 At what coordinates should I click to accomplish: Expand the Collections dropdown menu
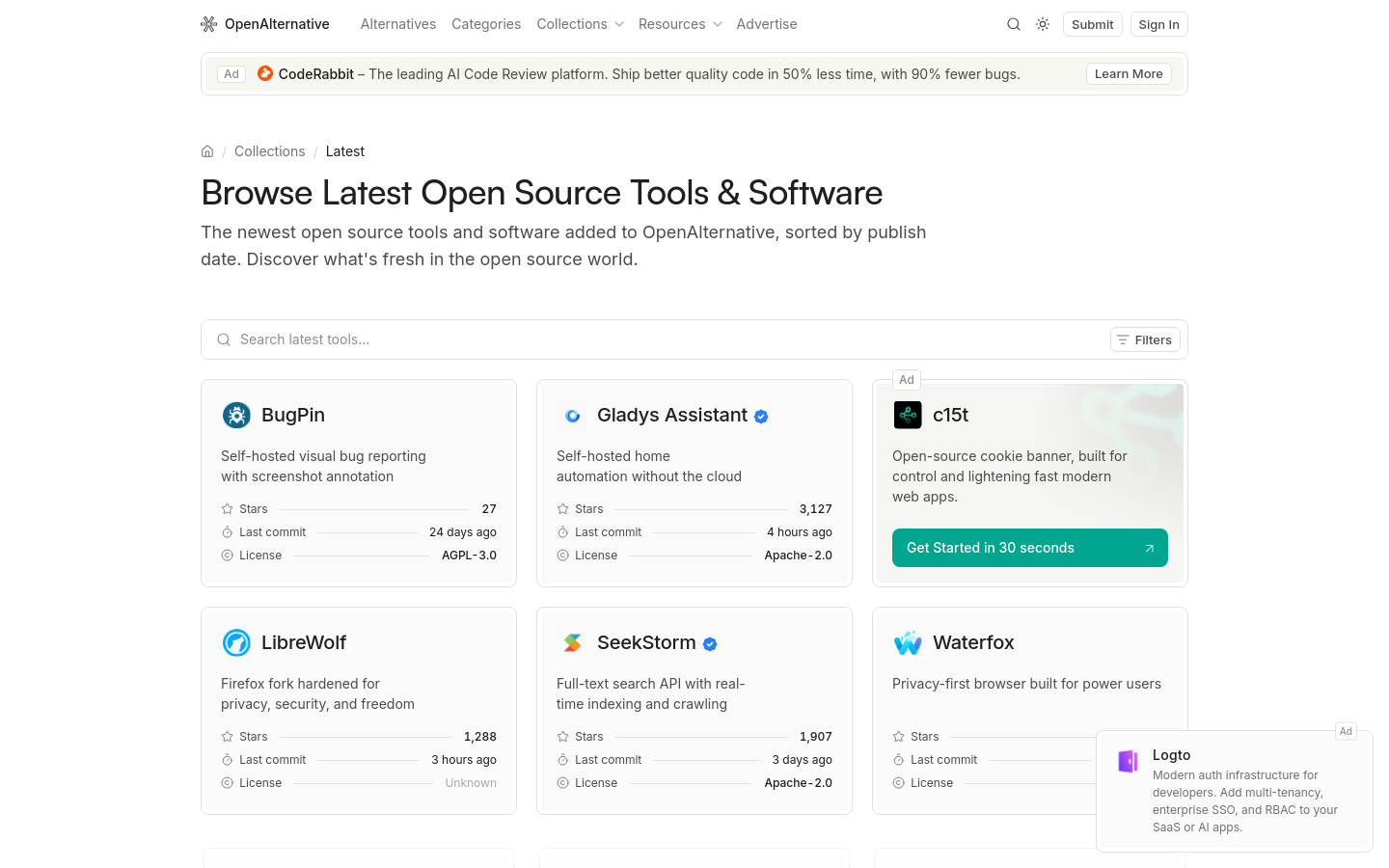(x=580, y=24)
